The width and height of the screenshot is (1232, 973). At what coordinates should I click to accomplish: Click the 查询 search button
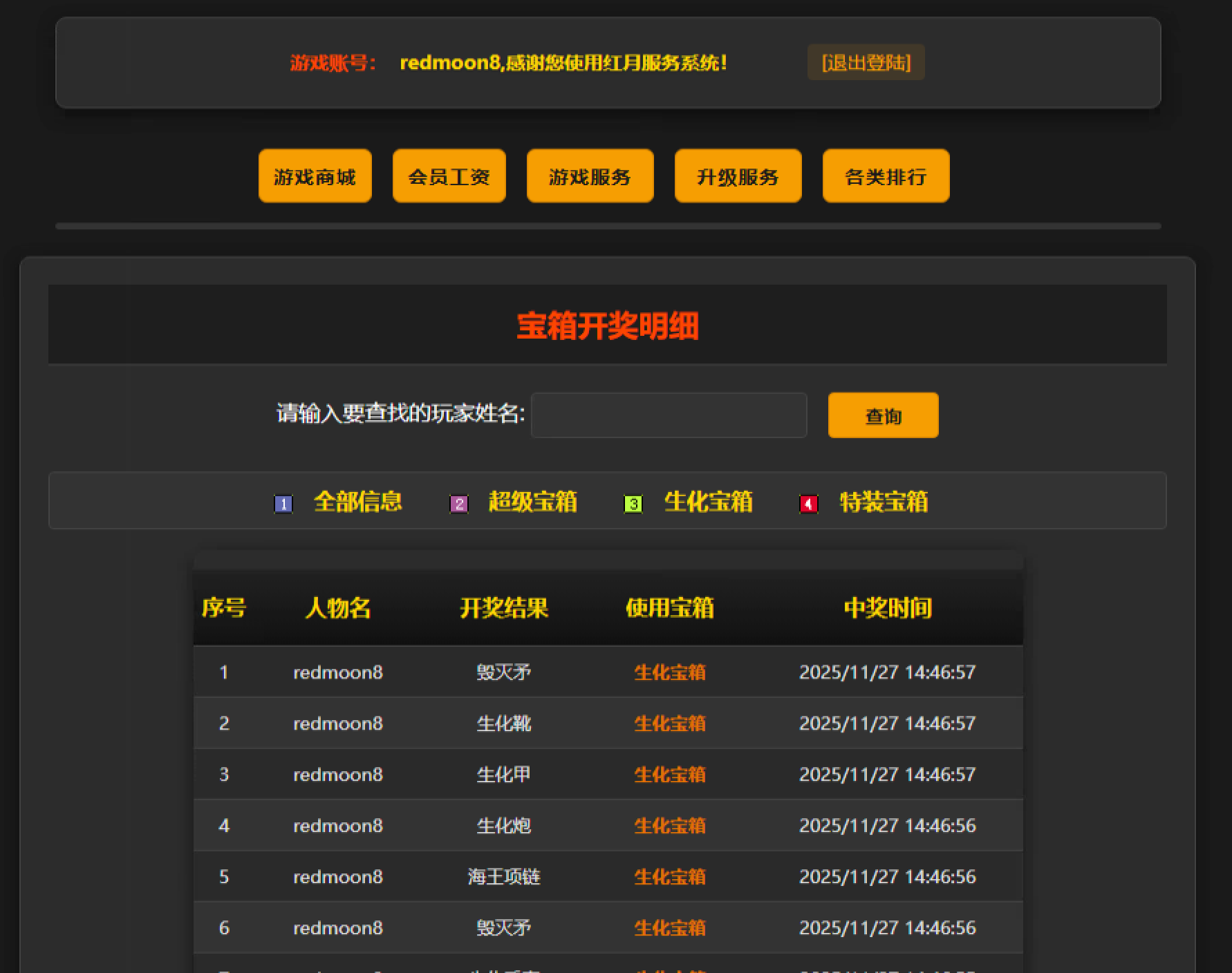(883, 415)
